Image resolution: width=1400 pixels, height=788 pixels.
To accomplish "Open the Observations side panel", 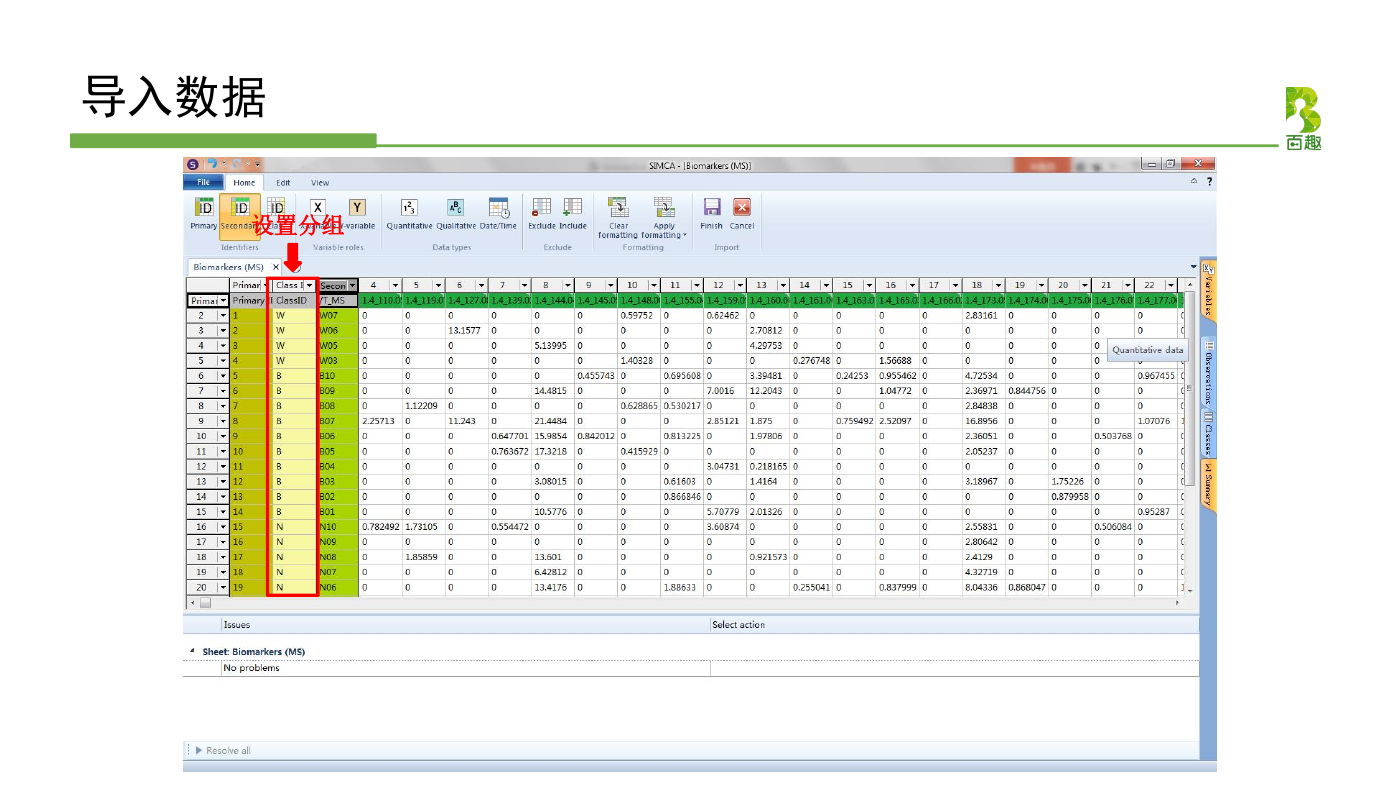I will pos(1208,370).
